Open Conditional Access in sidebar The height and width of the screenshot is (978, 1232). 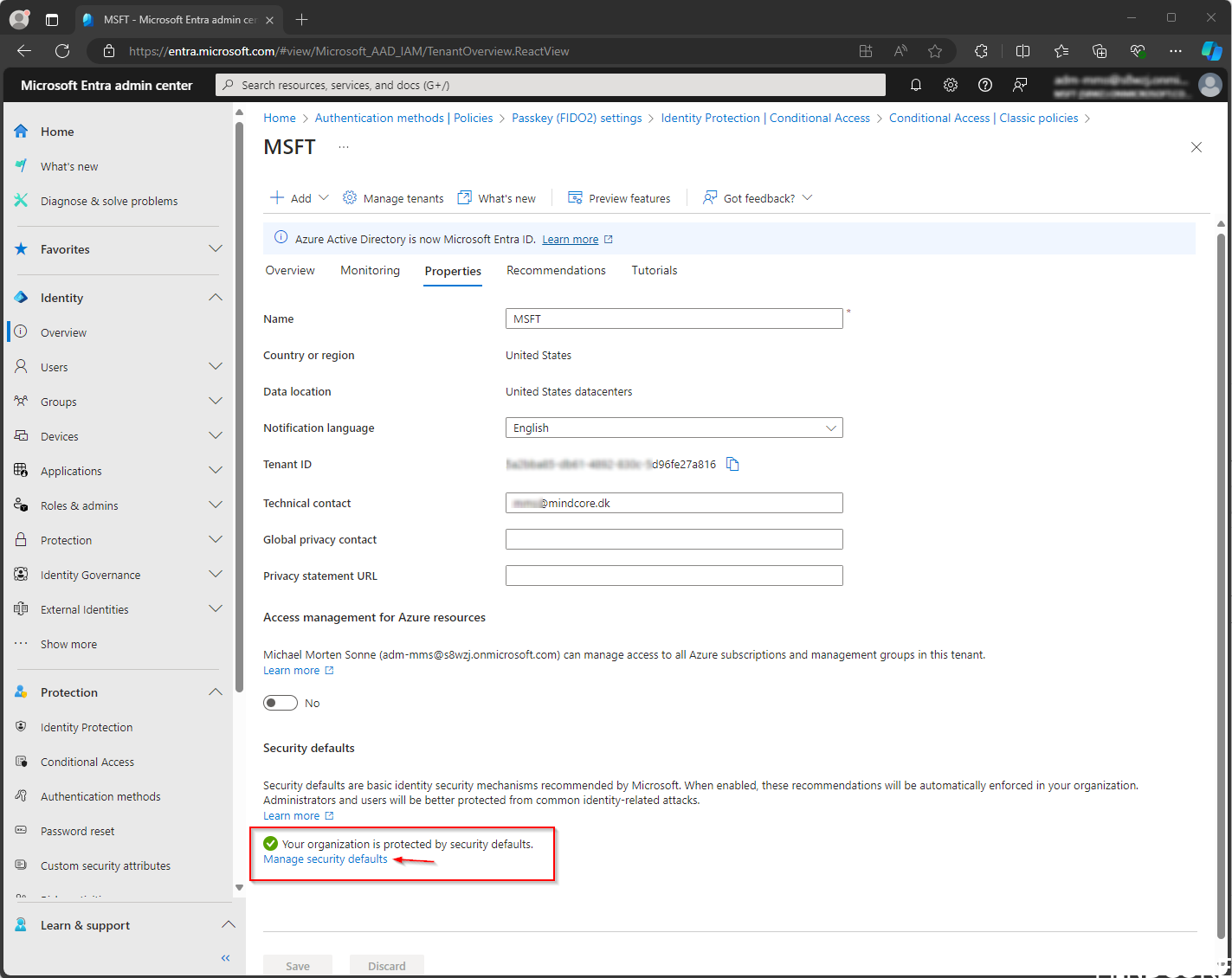87,762
